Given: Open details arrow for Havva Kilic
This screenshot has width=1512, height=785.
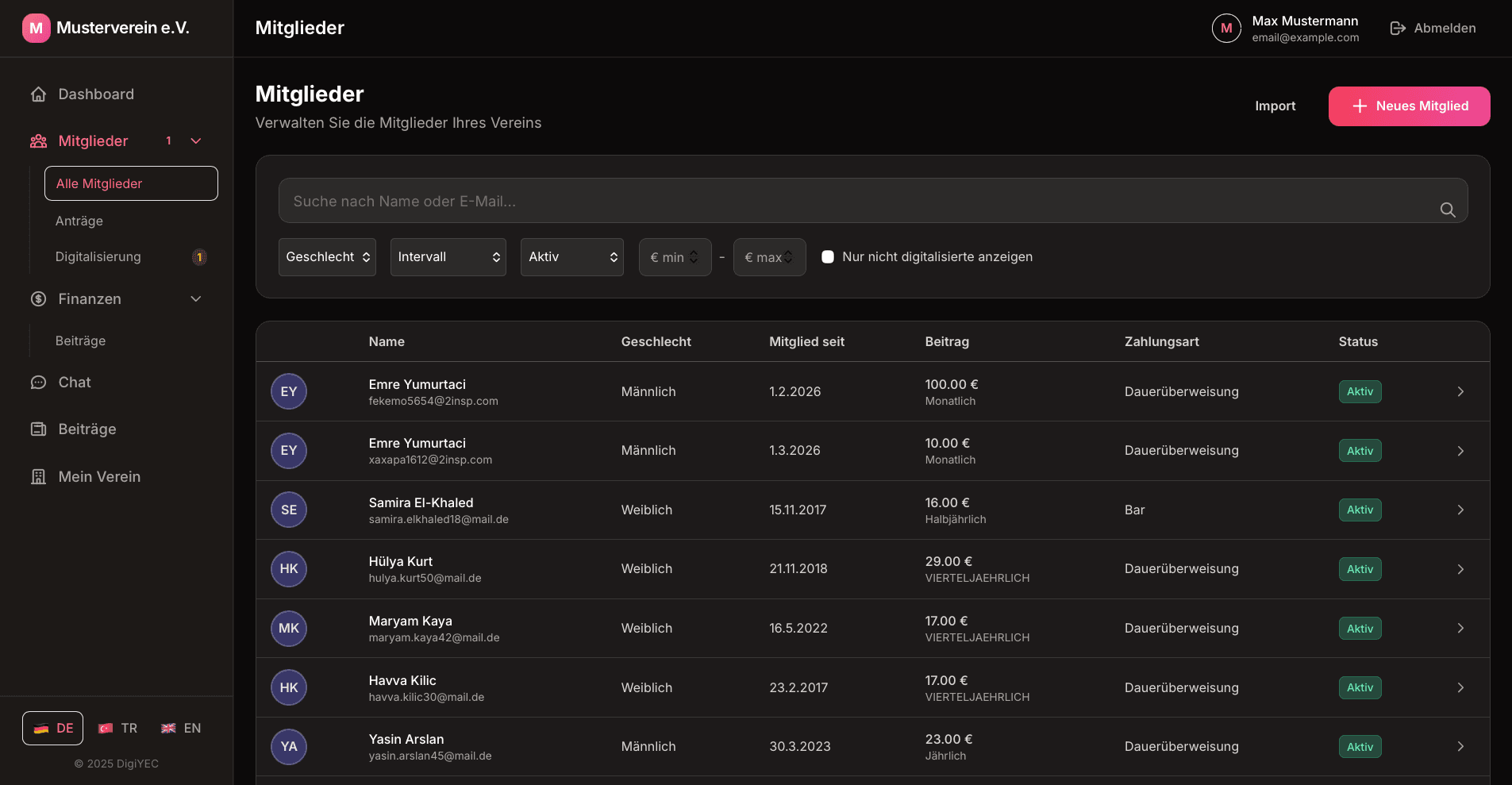Looking at the screenshot, I should coord(1460,687).
